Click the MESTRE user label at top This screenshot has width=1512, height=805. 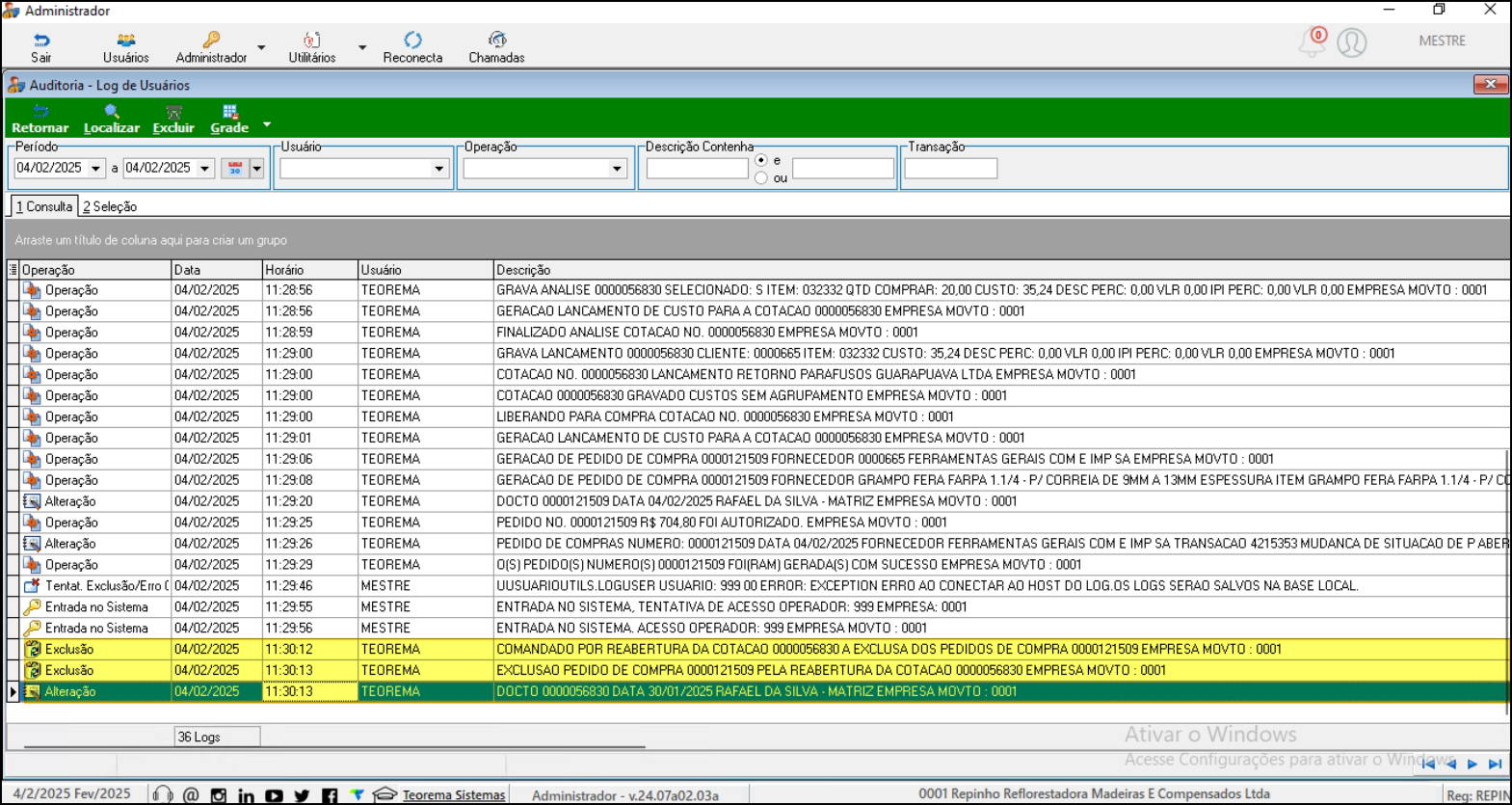pyautogui.click(x=1442, y=40)
